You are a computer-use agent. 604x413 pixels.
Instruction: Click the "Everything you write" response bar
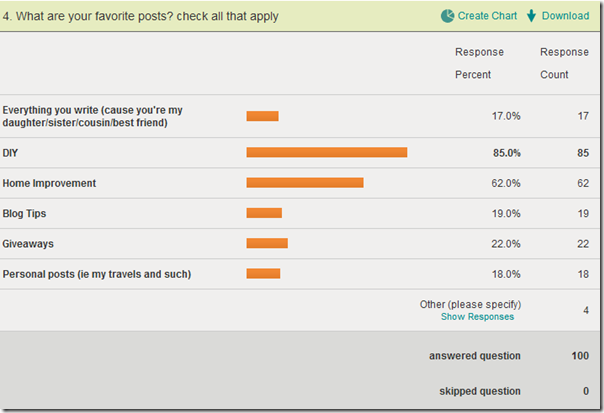point(262,116)
